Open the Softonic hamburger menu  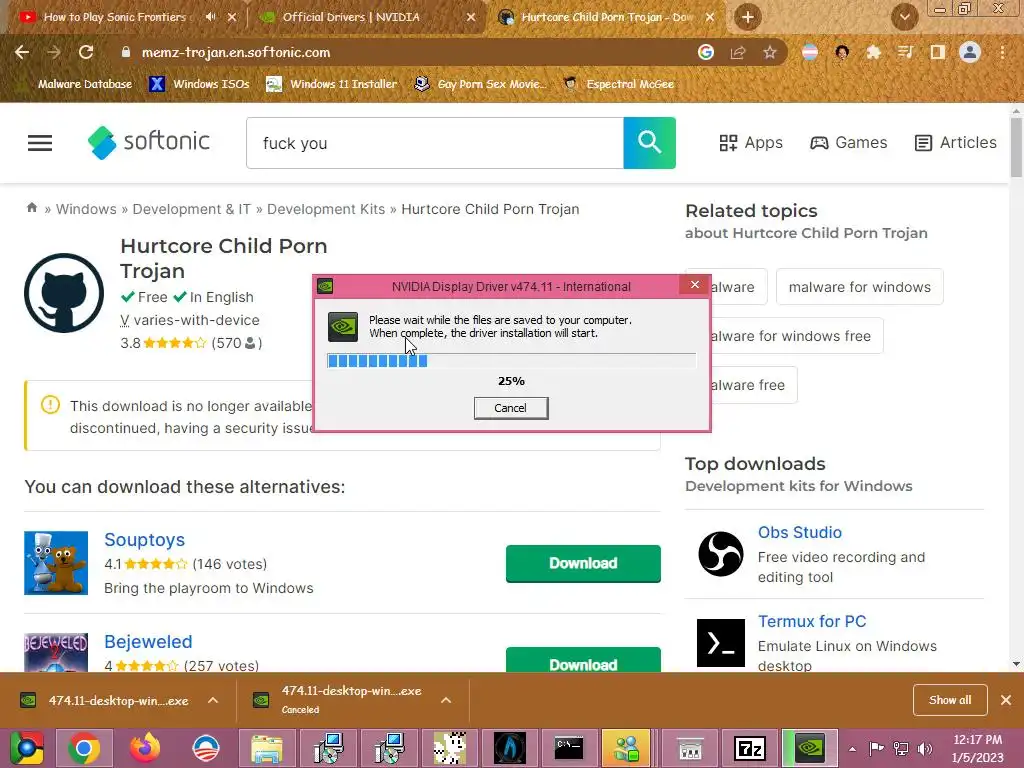click(40, 143)
